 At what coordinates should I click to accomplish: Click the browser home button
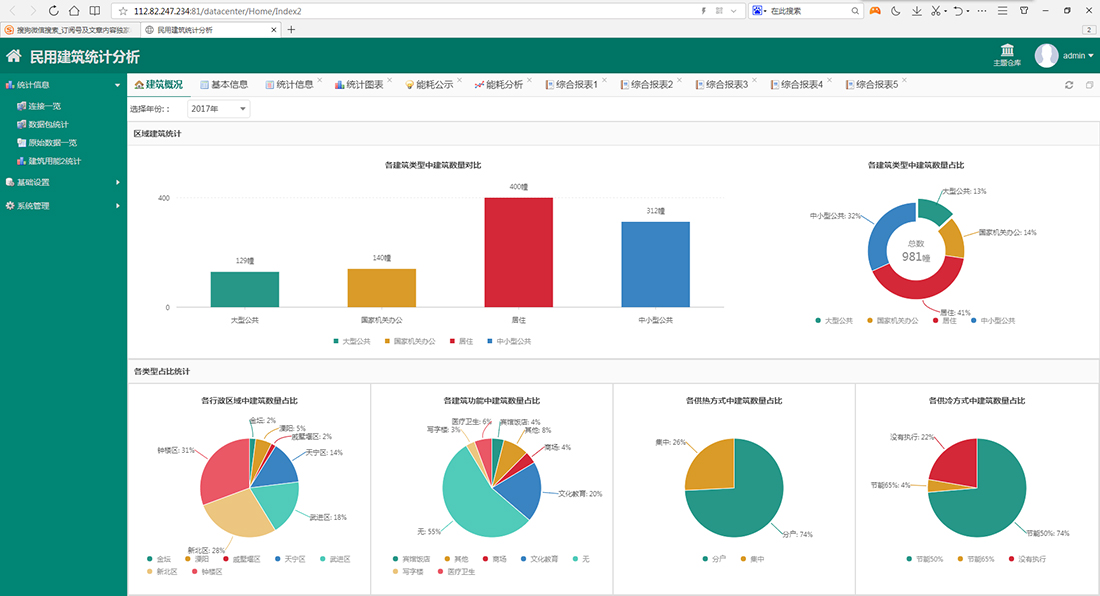pyautogui.click(x=75, y=10)
